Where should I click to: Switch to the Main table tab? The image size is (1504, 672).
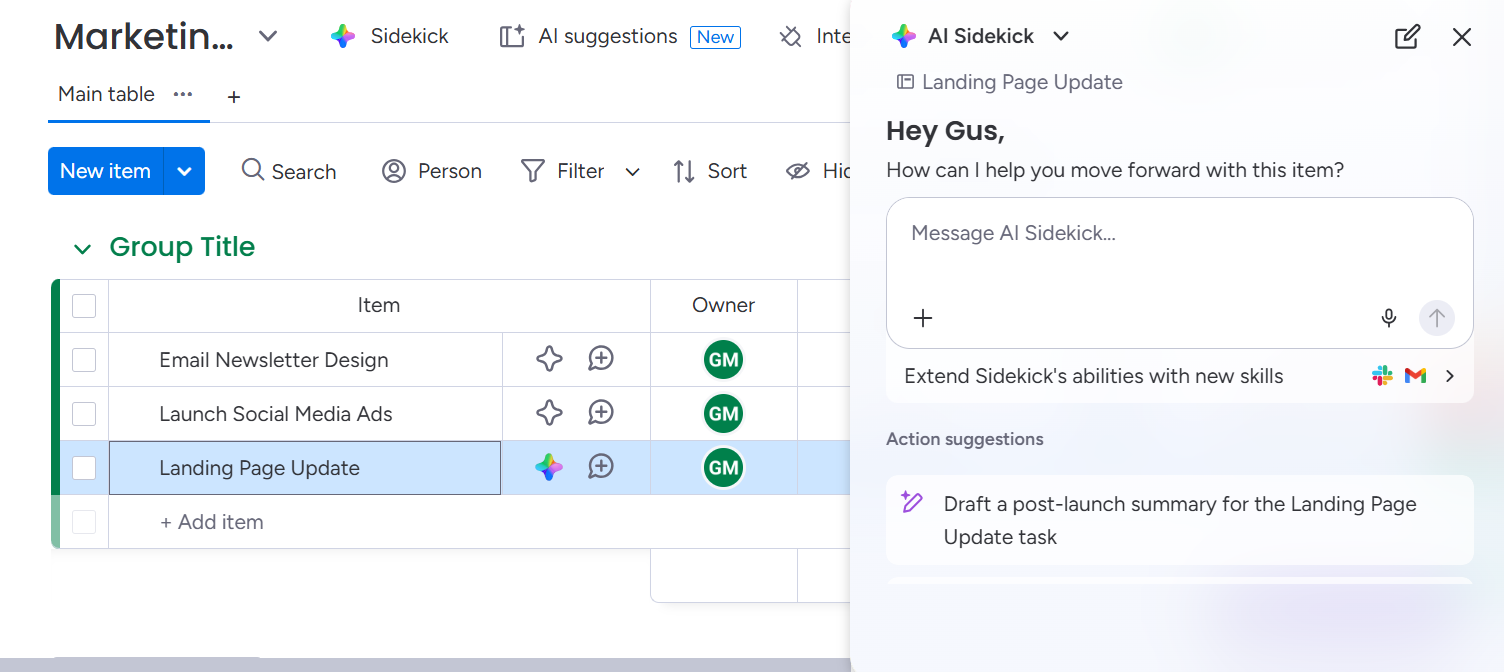[x=106, y=94]
